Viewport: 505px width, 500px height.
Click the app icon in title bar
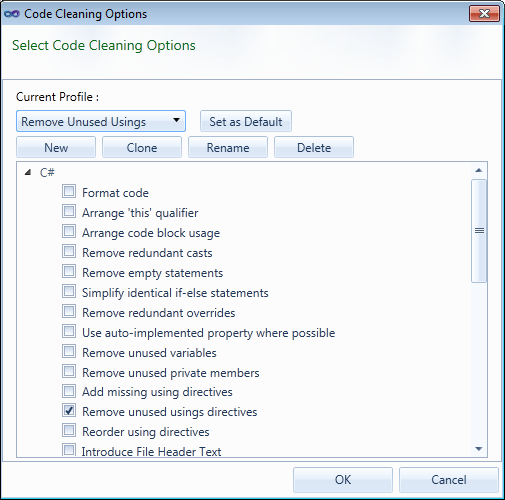(x=12, y=14)
